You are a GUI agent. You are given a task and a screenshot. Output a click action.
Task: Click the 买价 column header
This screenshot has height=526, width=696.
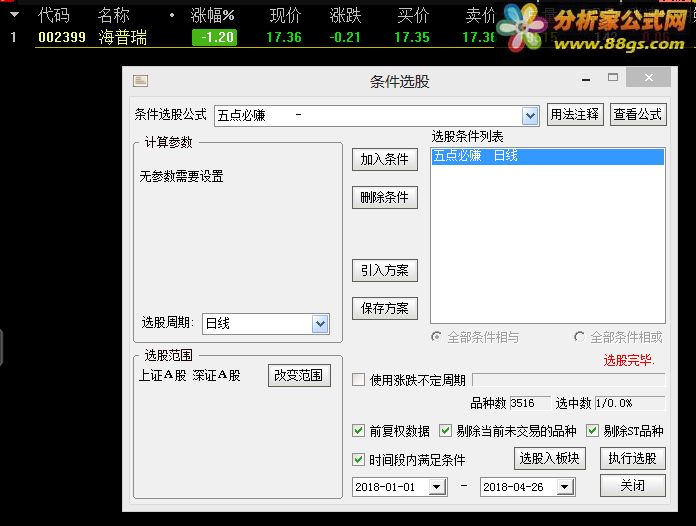coord(413,16)
